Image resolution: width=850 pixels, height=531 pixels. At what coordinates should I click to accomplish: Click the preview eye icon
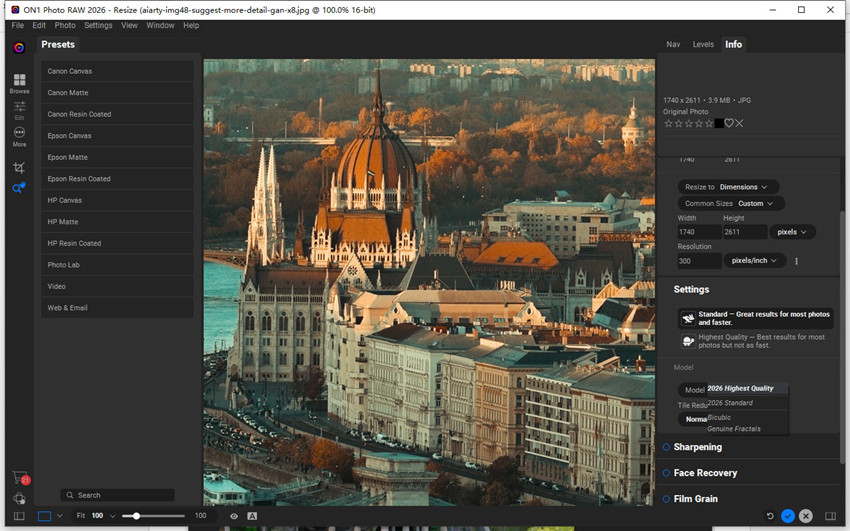[x=234, y=516]
